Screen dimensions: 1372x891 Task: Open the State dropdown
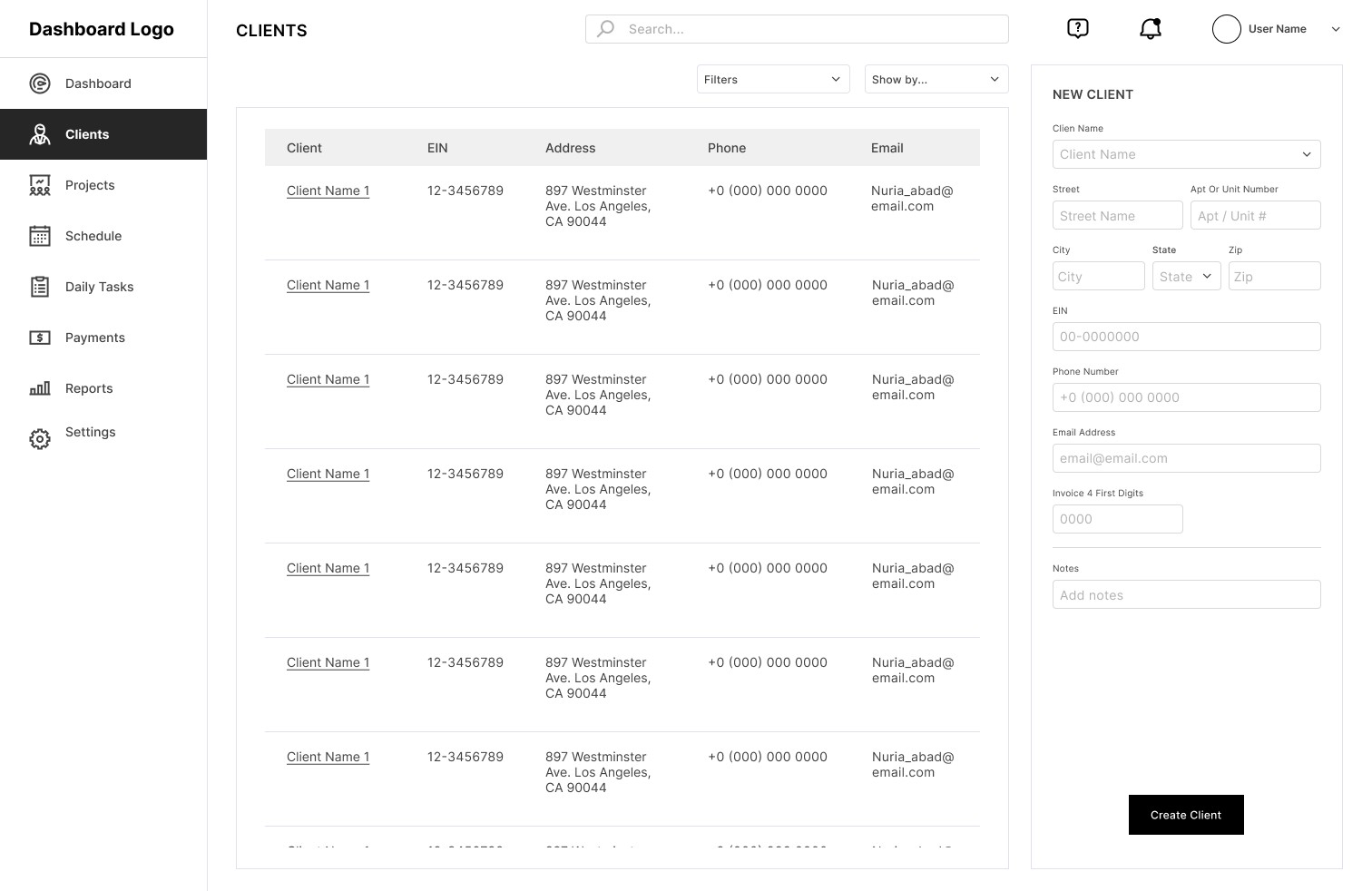coord(1186,276)
